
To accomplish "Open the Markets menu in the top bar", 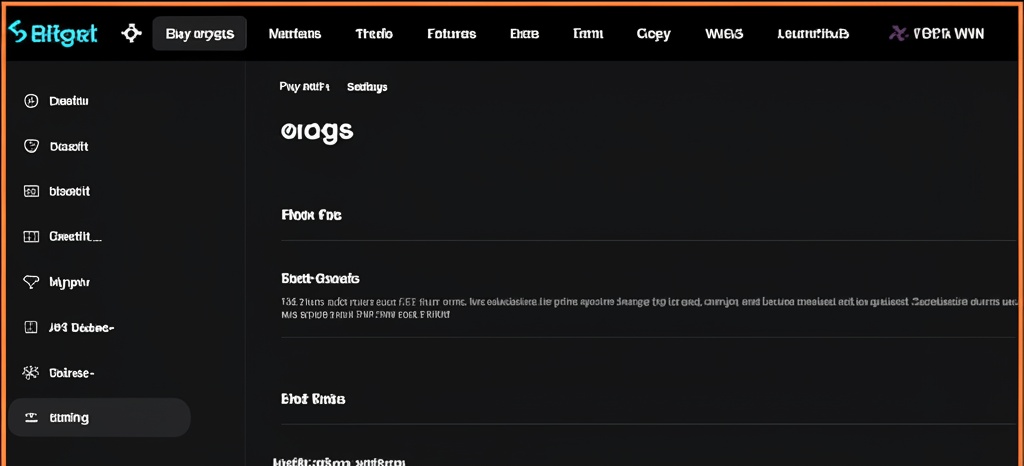I will 295,34.
